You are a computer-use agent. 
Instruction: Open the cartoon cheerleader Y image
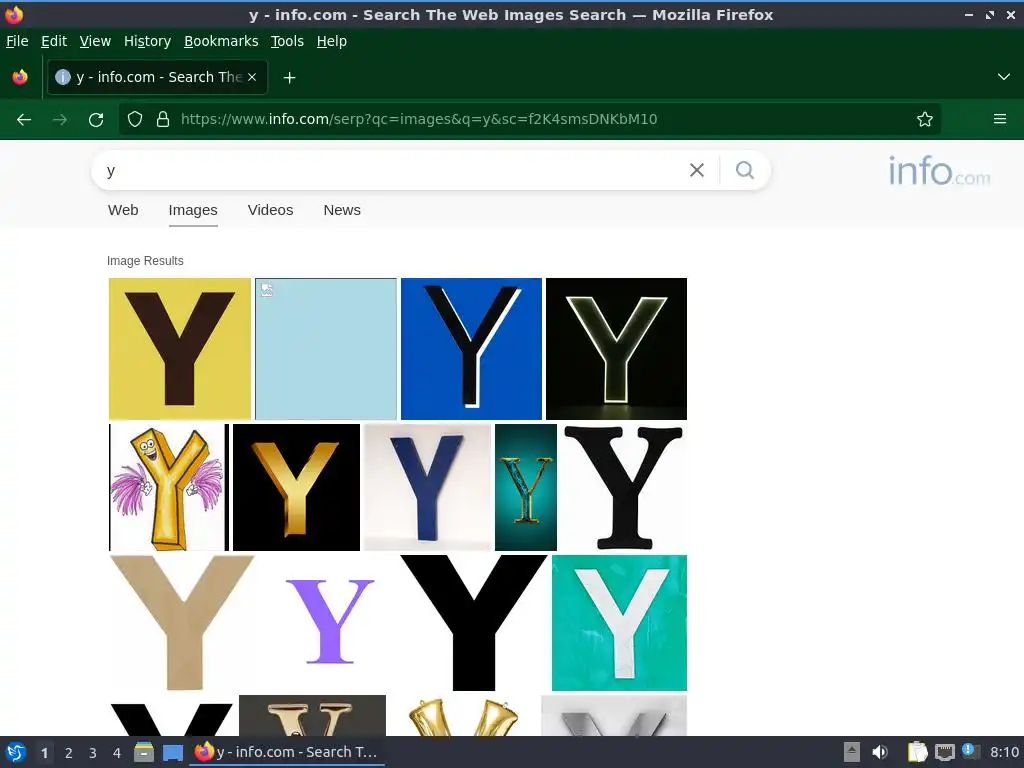(x=169, y=487)
